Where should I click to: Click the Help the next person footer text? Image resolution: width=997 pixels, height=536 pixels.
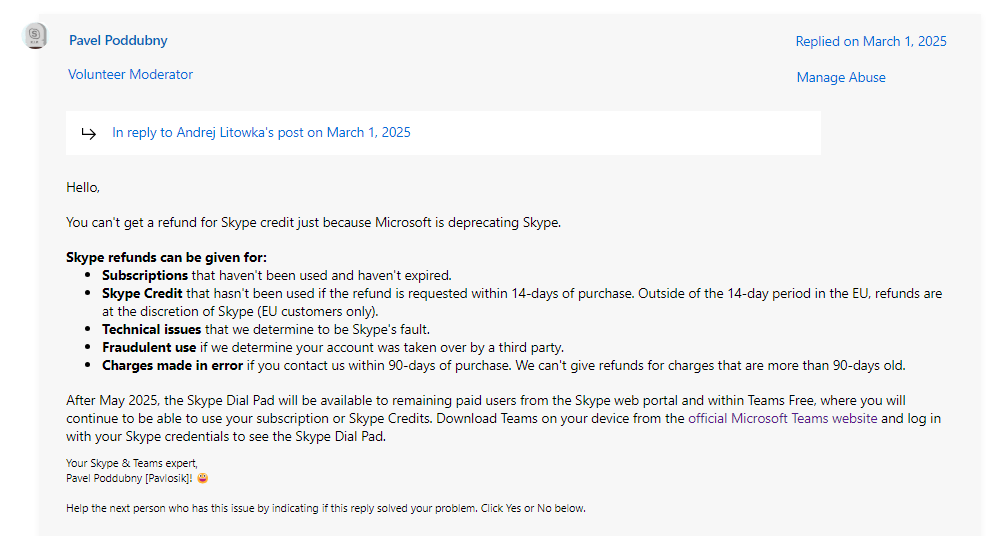click(326, 508)
